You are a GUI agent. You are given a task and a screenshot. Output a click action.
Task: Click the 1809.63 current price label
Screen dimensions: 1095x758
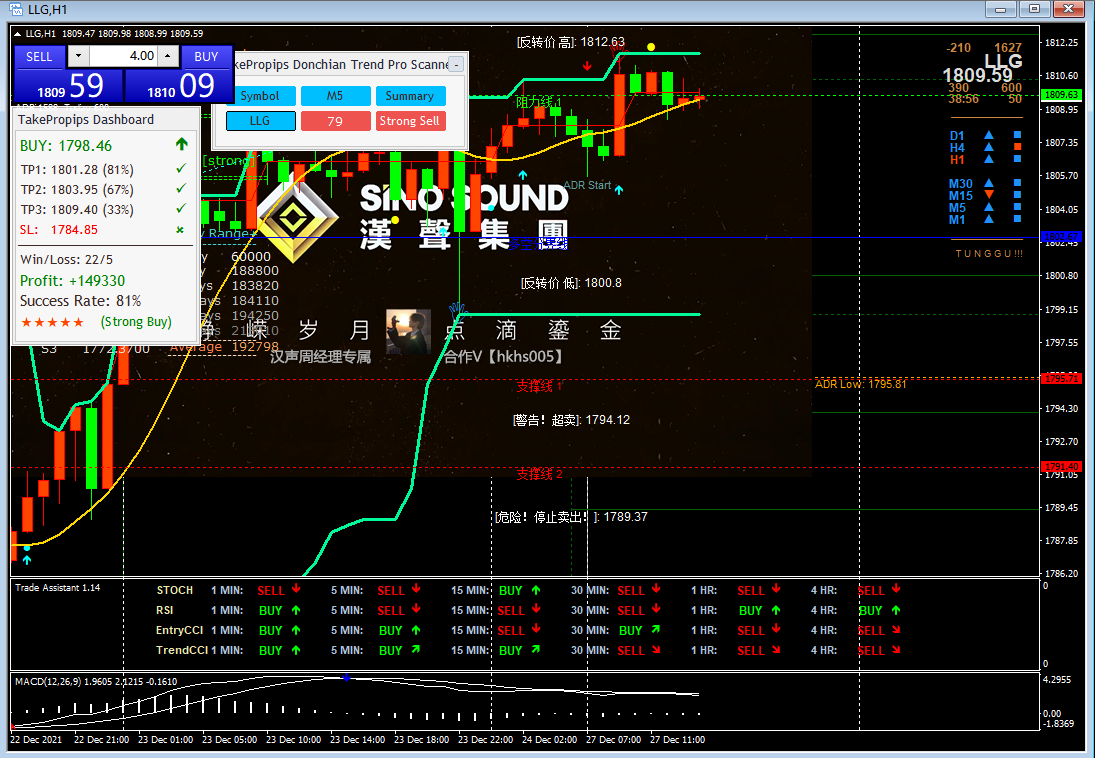coord(1061,94)
